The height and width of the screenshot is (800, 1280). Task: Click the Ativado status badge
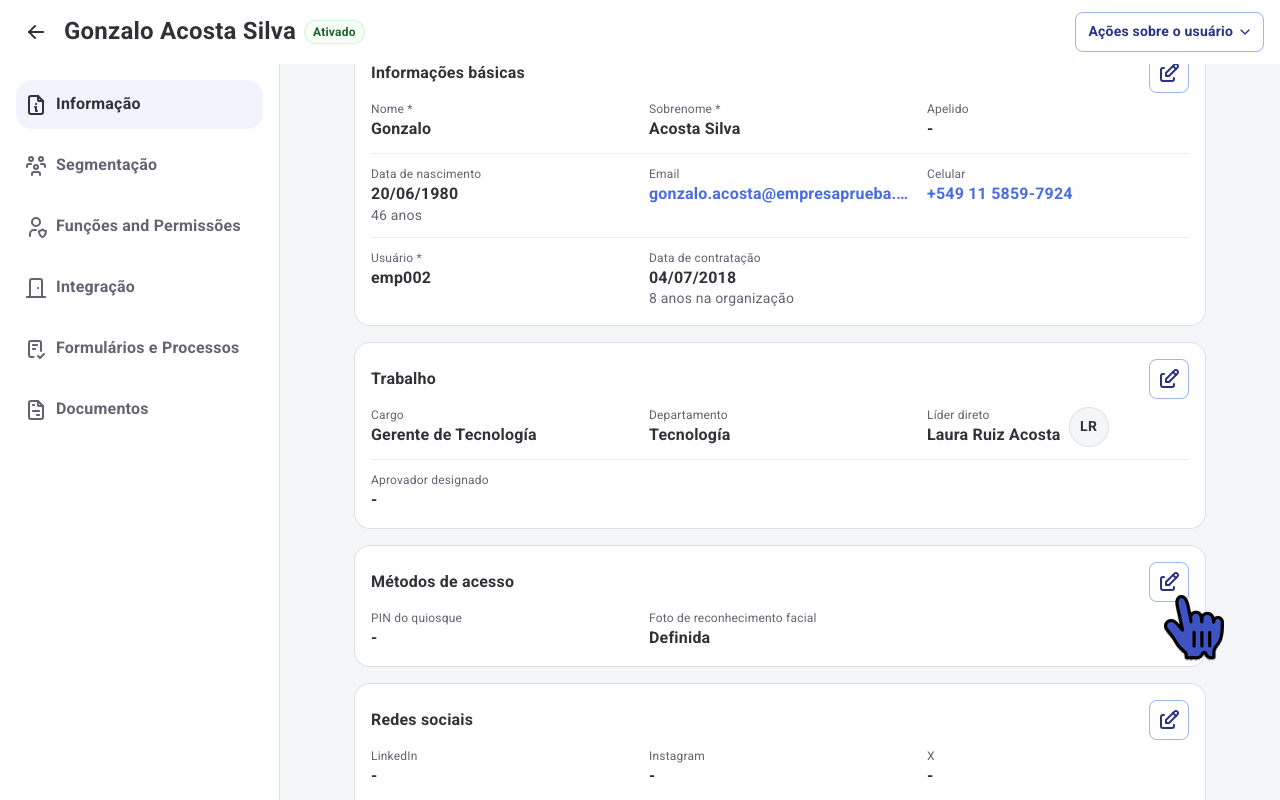(334, 32)
